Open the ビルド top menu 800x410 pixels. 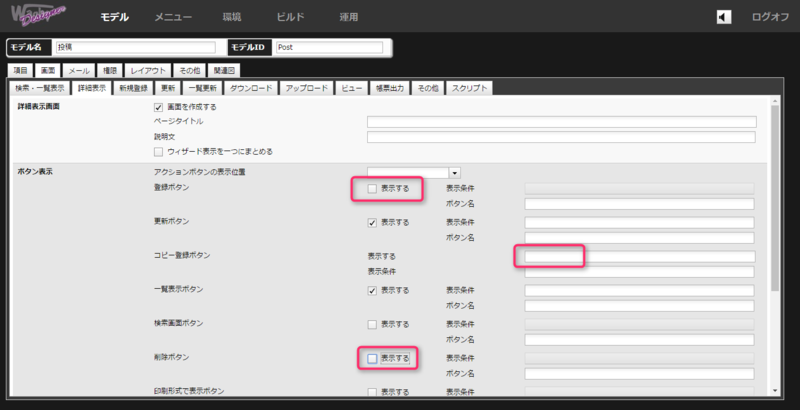tap(290, 17)
